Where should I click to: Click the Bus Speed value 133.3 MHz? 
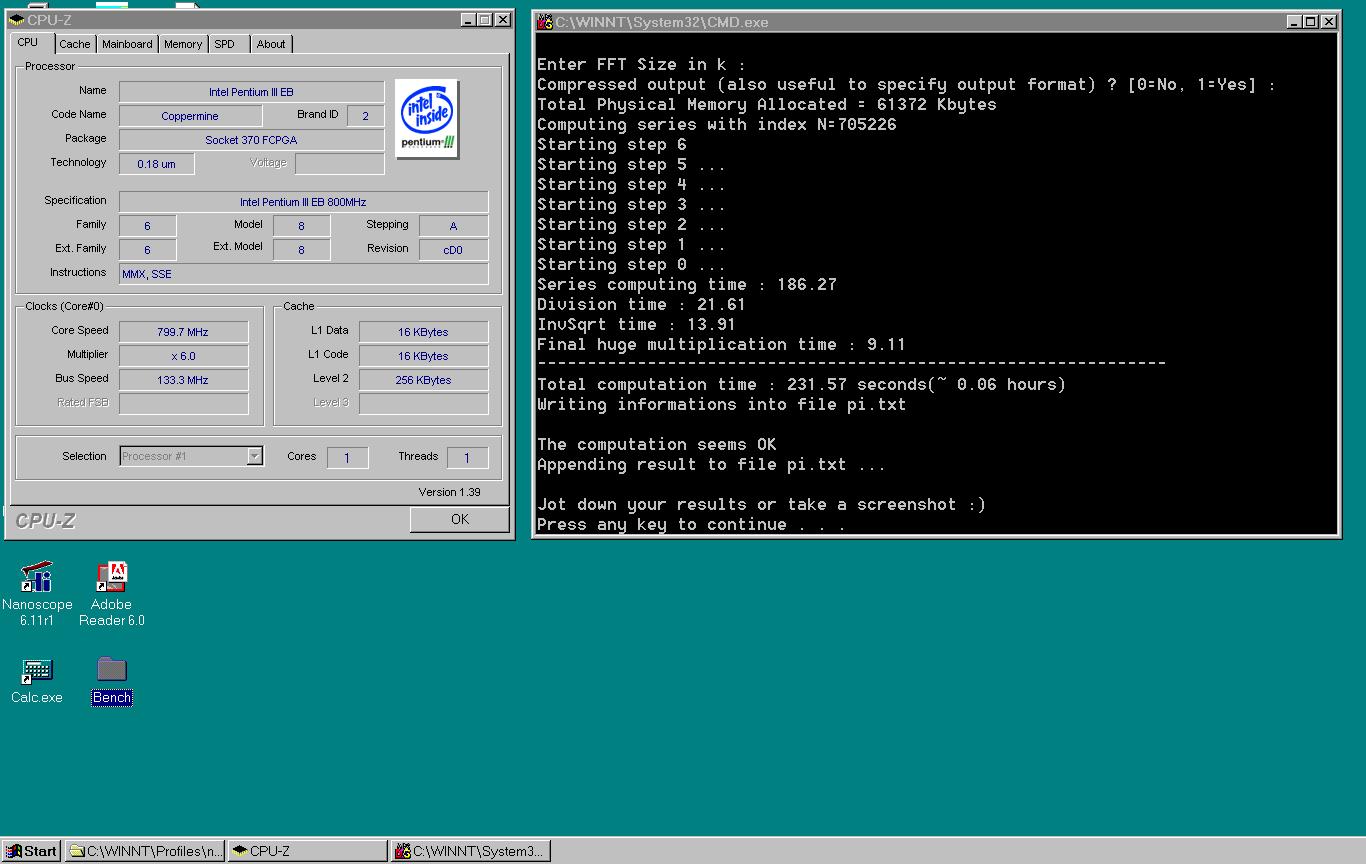(183, 380)
